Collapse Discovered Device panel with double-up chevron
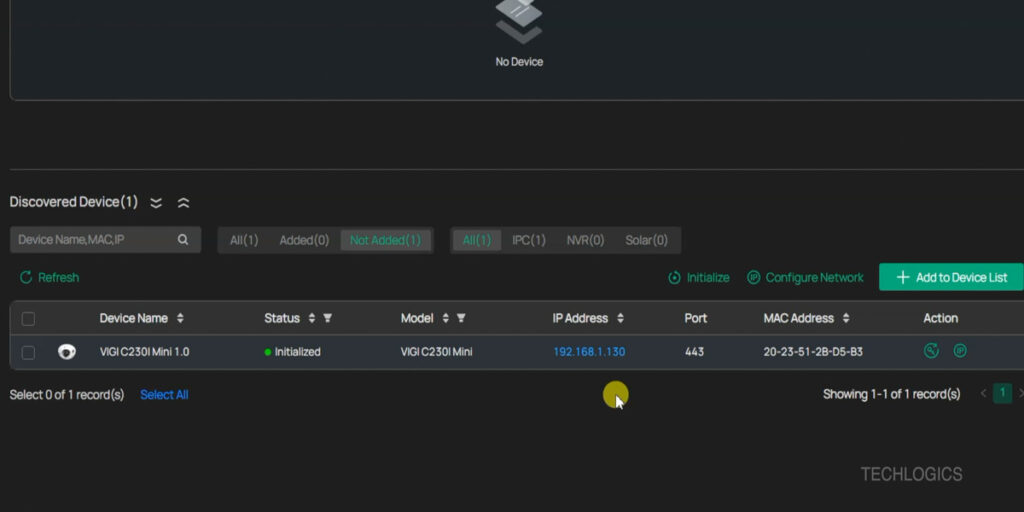 coord(183,203)
